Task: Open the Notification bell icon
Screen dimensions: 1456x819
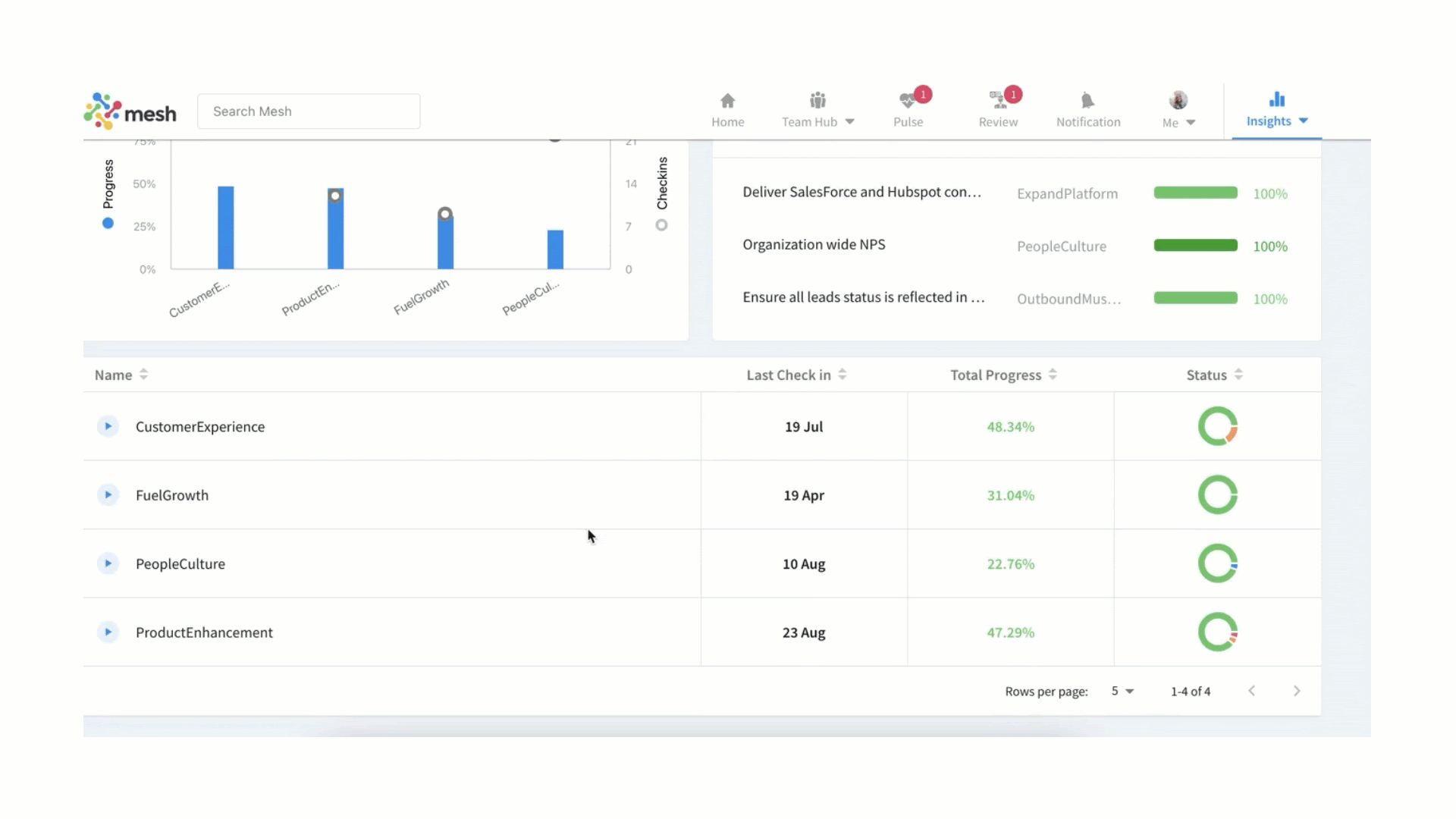Action: tap(1087, 101)
